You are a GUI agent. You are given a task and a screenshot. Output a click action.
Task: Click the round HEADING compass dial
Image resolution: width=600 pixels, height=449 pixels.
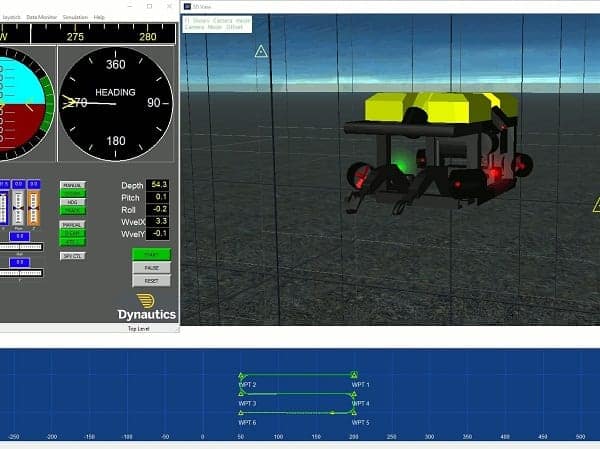(x=116, y=103)
